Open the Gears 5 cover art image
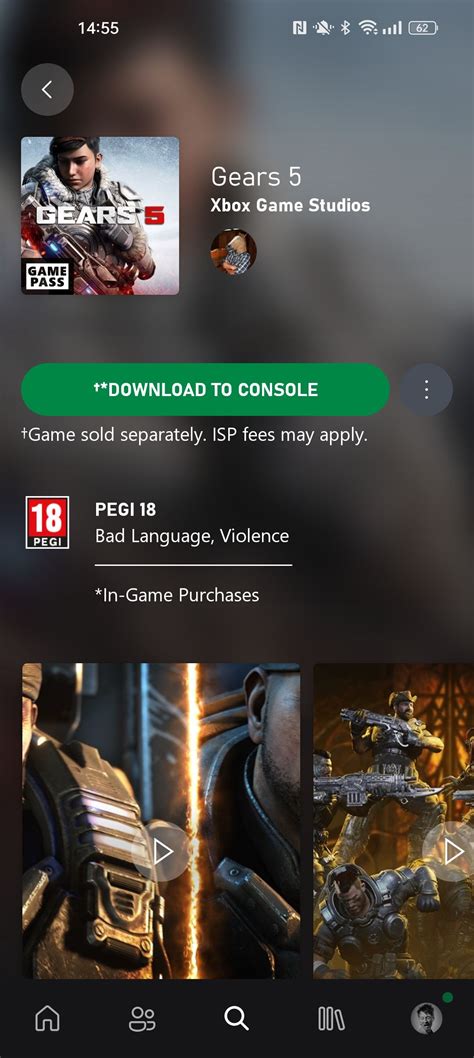 pos(101,216)
